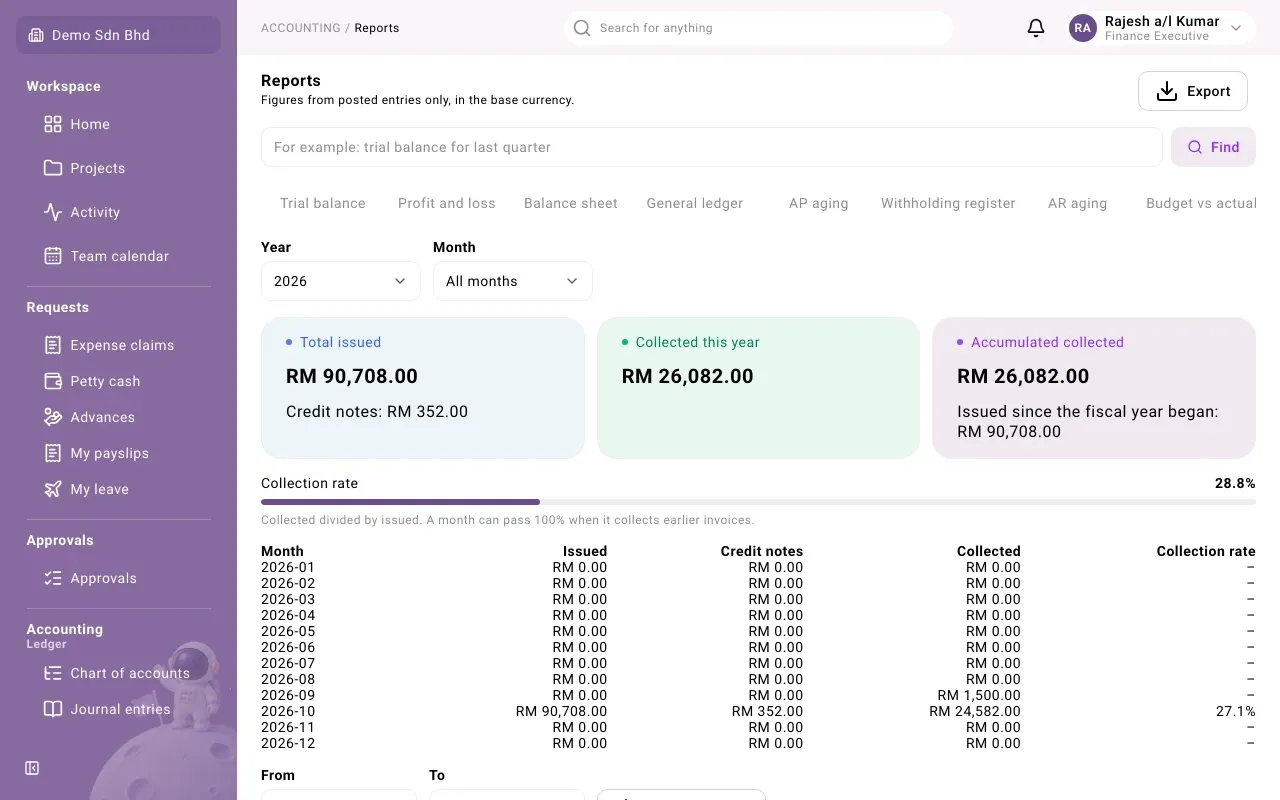Click the 27.1% collection rate cell
Viewport: 1280px width, 800px height.
[x=1235, y=711]
